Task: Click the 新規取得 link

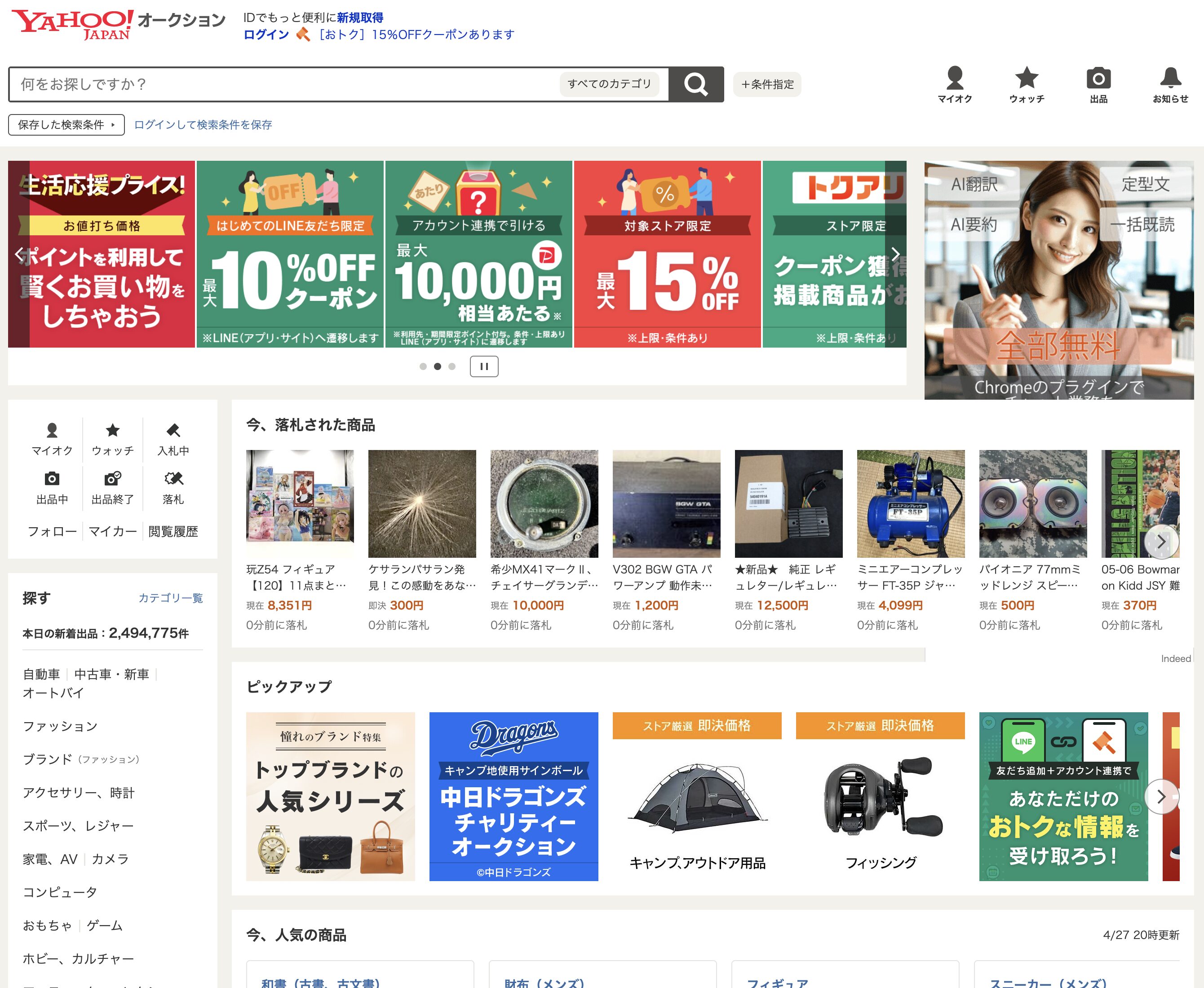Action: 360,18
